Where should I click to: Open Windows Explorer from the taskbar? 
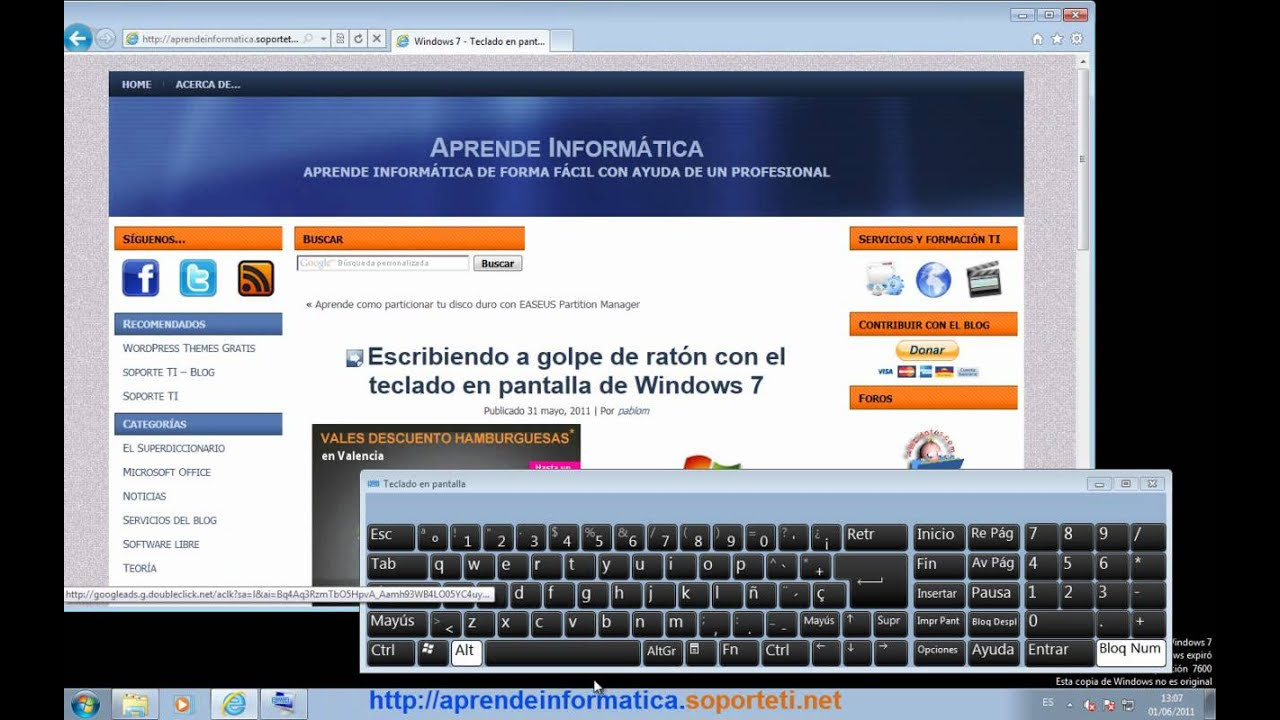(134, 704)
